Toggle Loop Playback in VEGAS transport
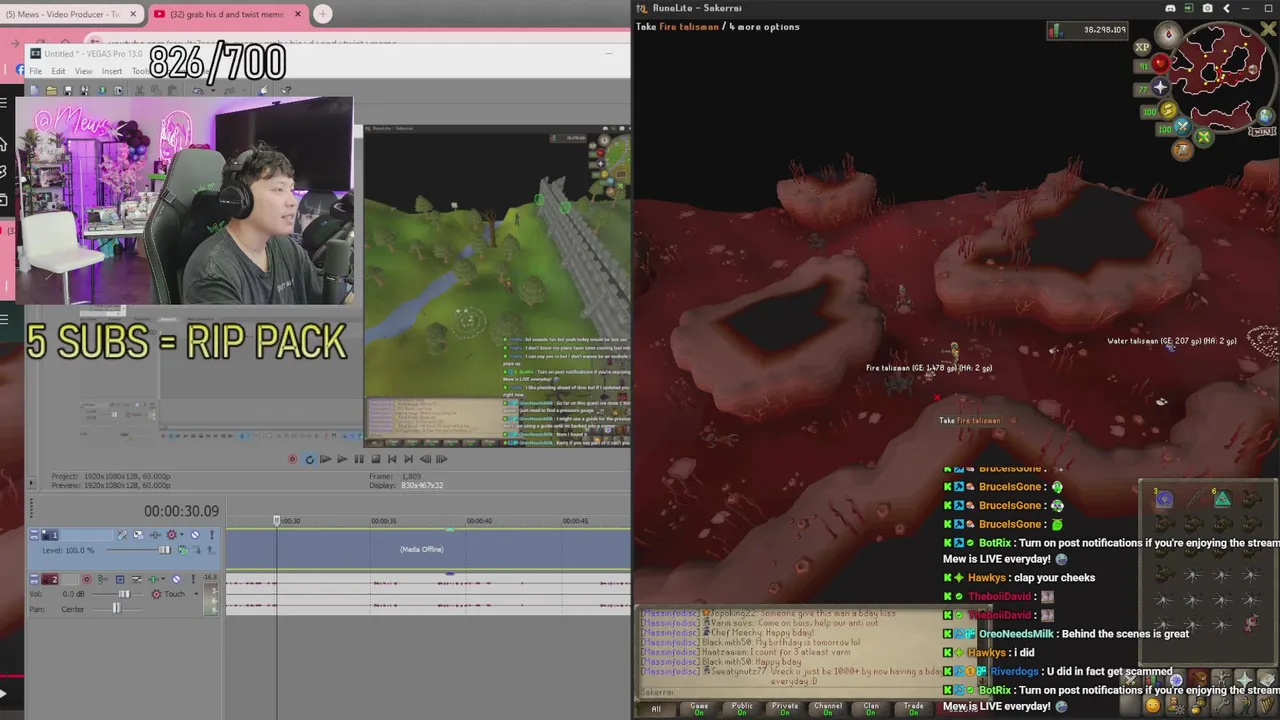The height and width of the screenshot is (720, 1280). (x=309, y=459)
